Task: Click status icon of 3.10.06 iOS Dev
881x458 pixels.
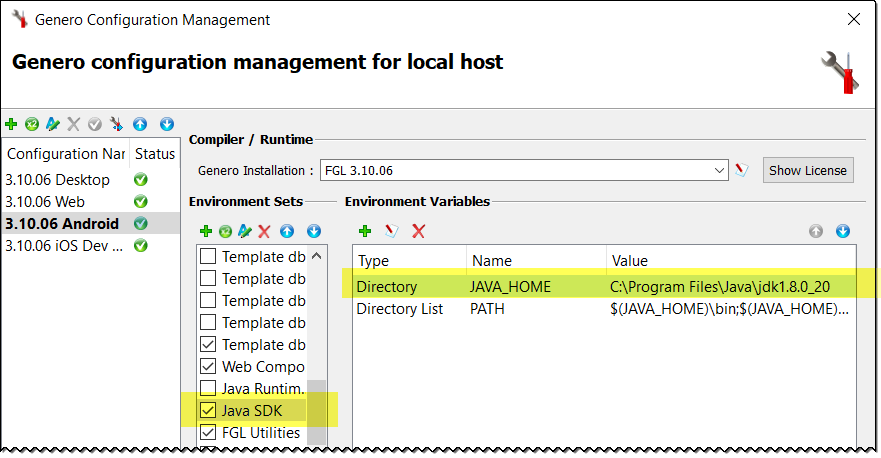Action: click(x=140, y=246)
